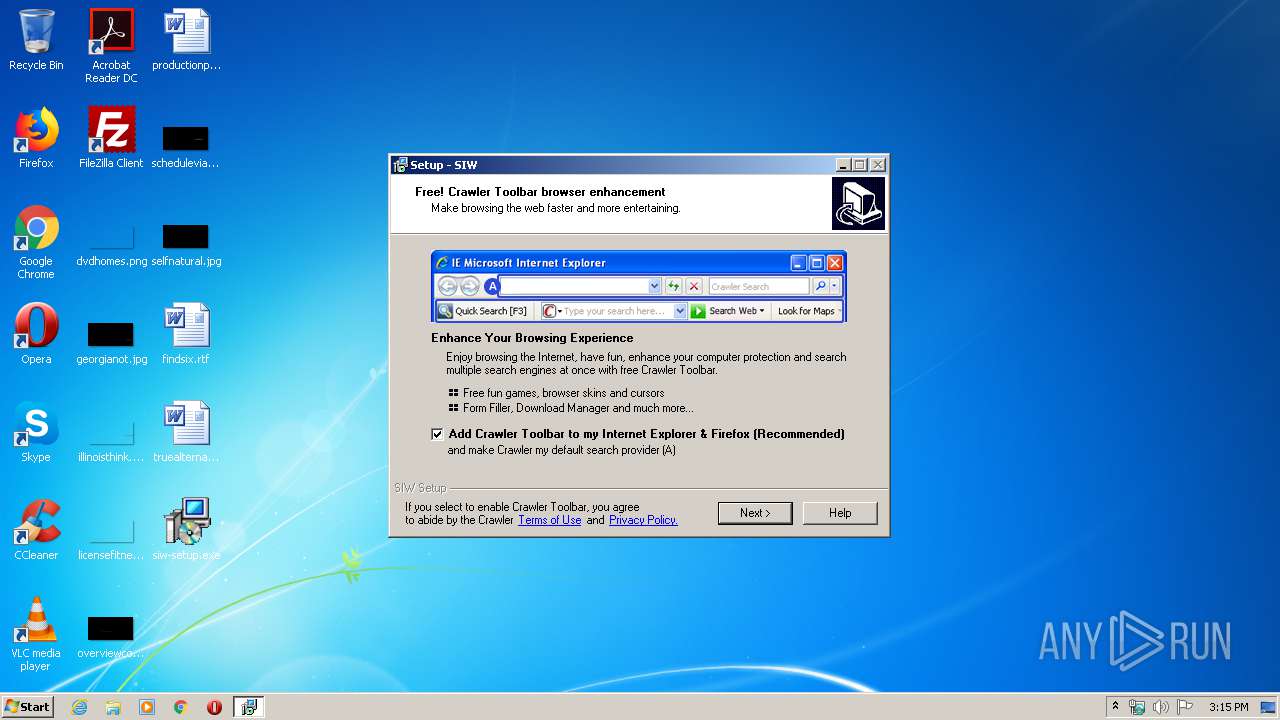Launch the Google Chrome desktop shortcut
This screenshot has width=1280, height=720.
[x=36, y=242]
